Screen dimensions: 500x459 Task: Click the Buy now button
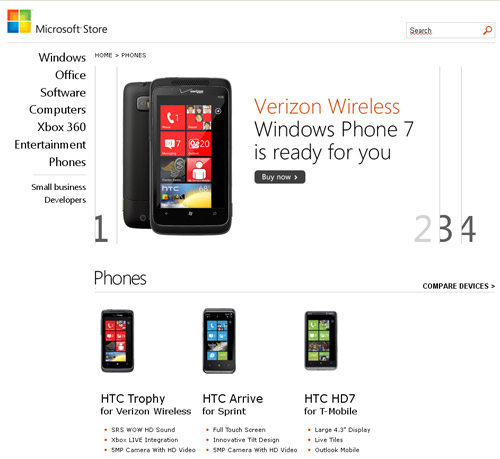pos(280,177)
